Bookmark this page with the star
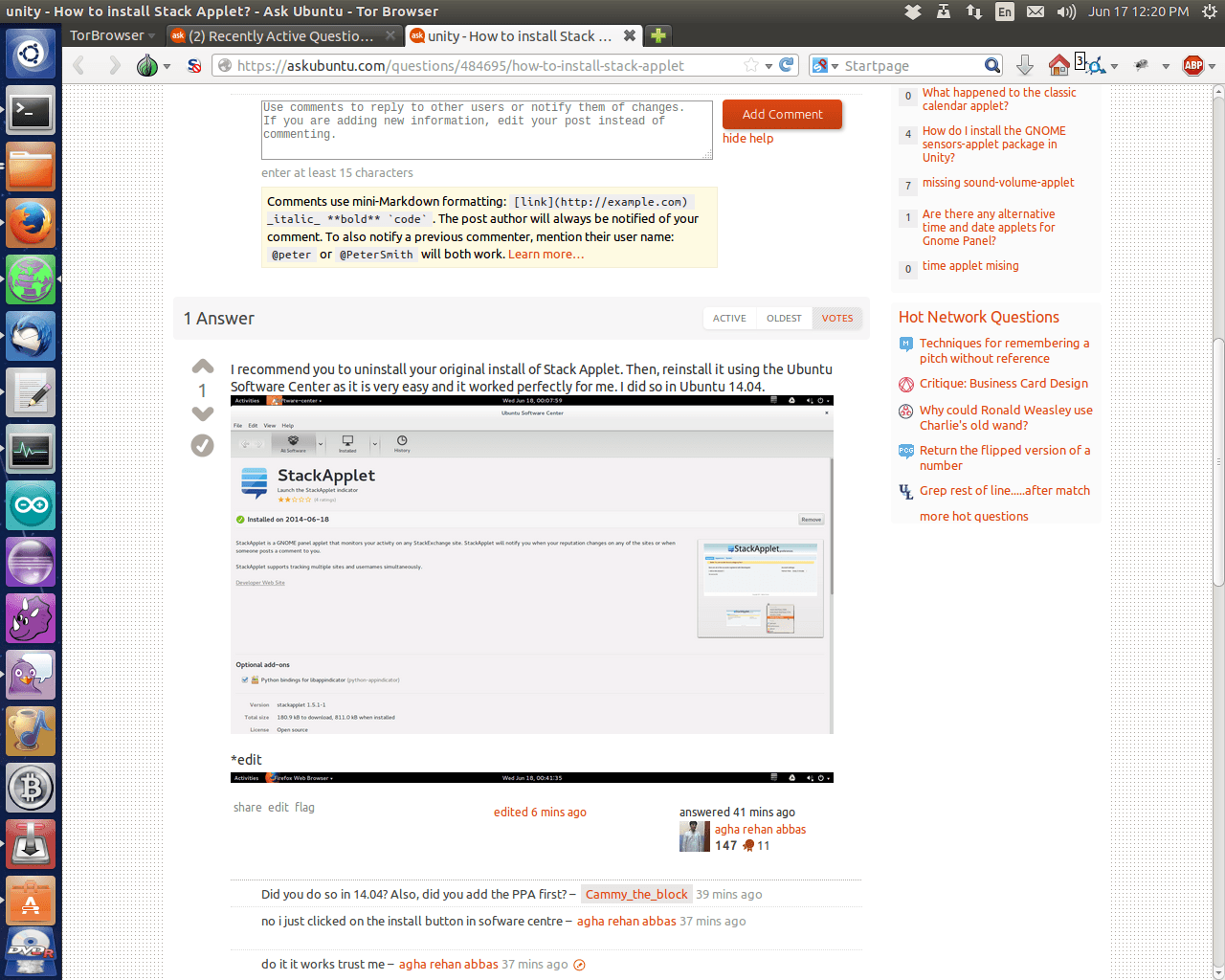Screen dimensions: 1225x980 pyautogui.click(x=751, y=65)
